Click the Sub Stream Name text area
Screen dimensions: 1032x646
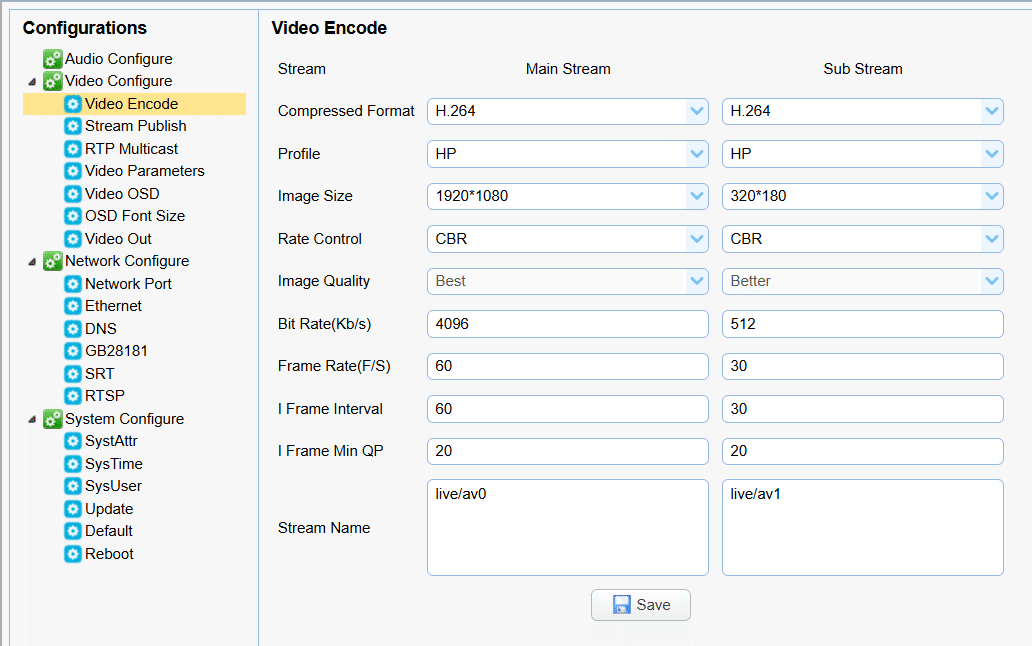click(x=862, y=527)
